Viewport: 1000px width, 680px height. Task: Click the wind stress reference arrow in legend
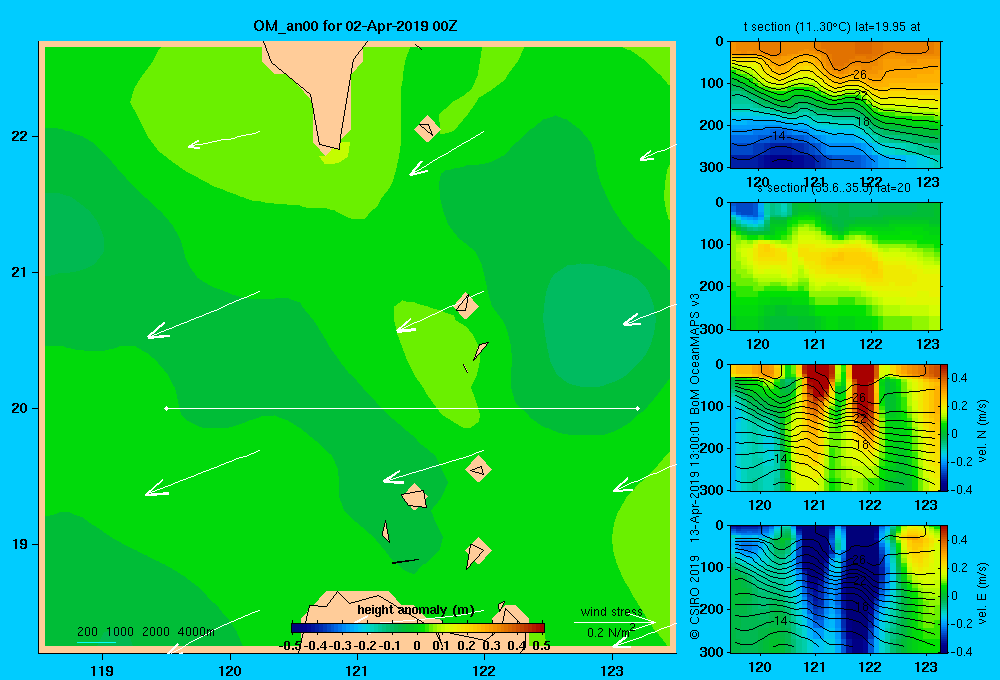[x=614, y=622]
